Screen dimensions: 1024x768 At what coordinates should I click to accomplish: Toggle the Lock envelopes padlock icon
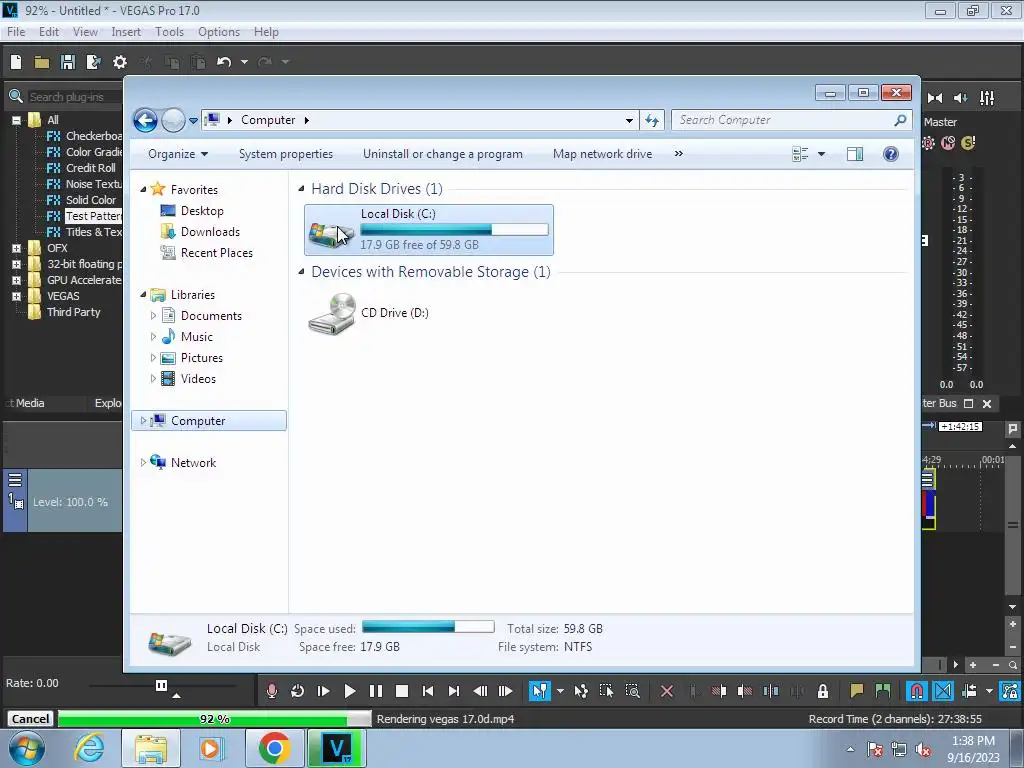click(x=823, y=691)
